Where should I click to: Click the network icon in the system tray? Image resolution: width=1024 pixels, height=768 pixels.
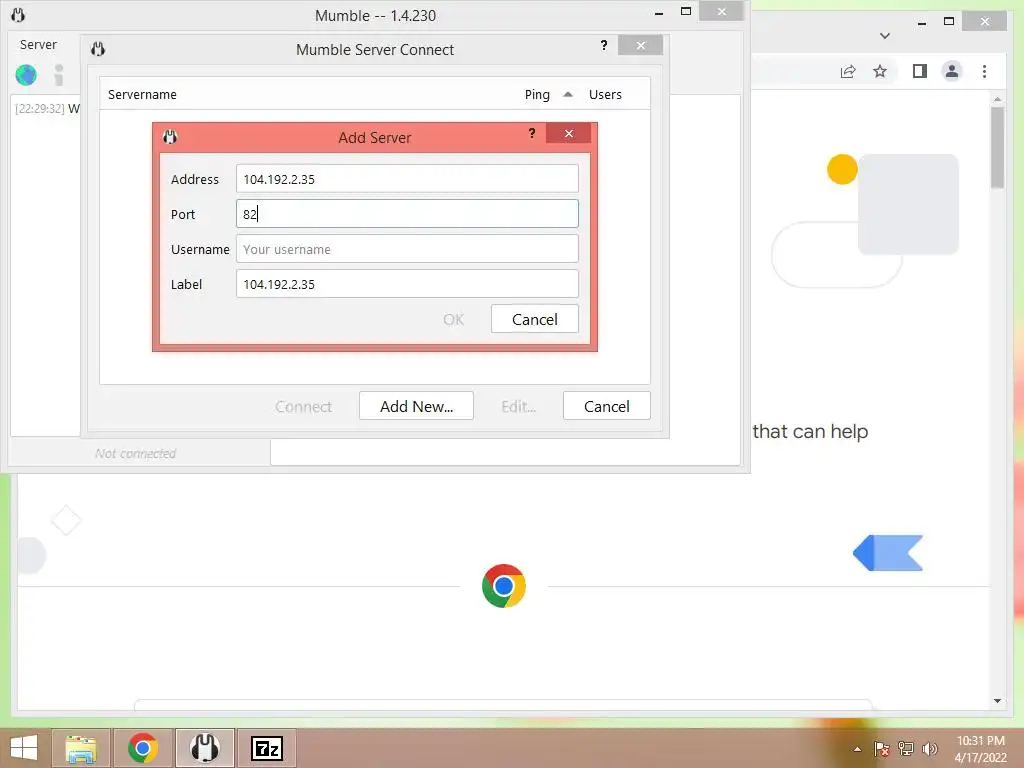[906, 749]
